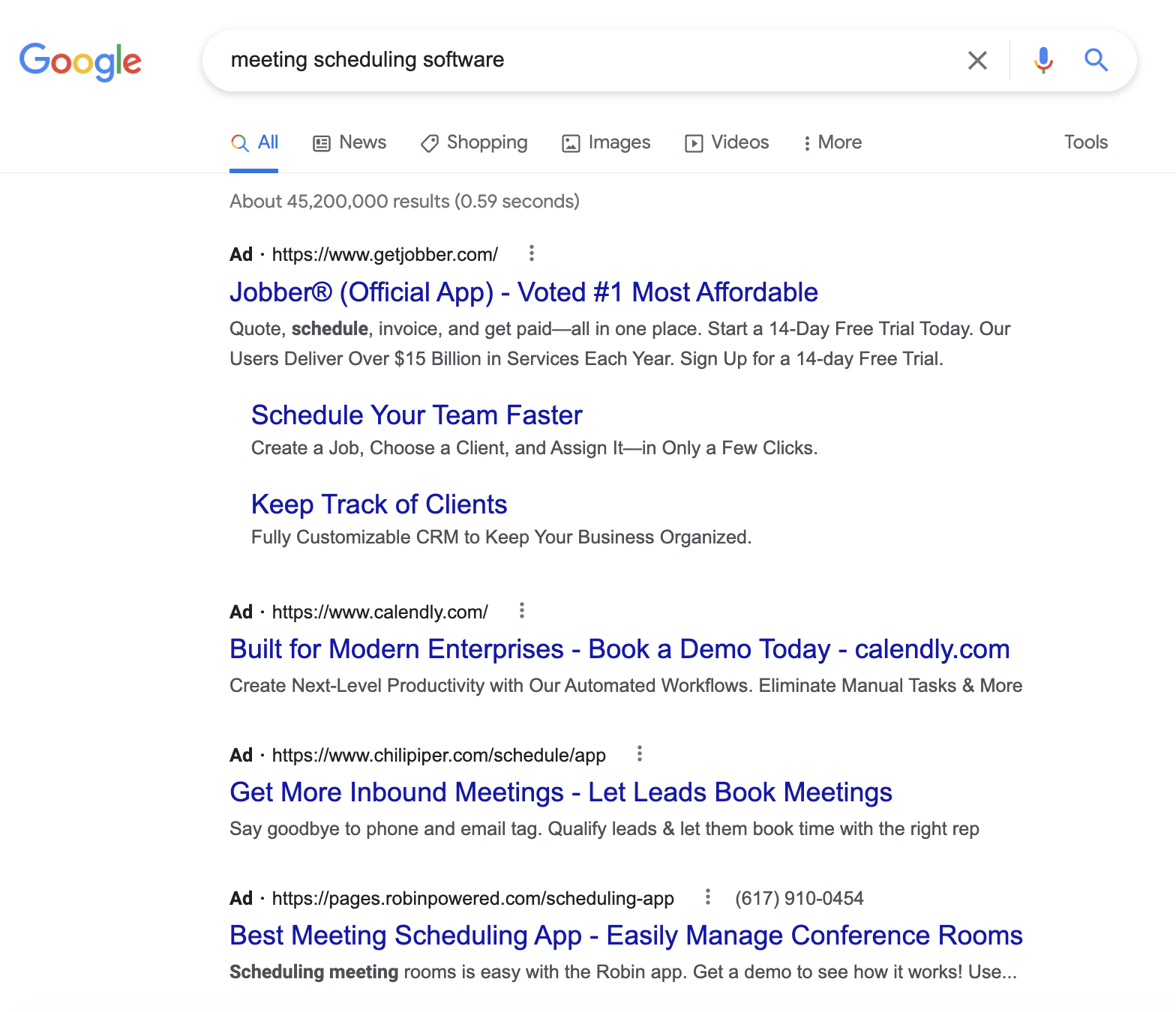The image size is (1176, 1012).
Task: Open the Keep Track of Clients sitelink
Action: click(x=379, y=505)
